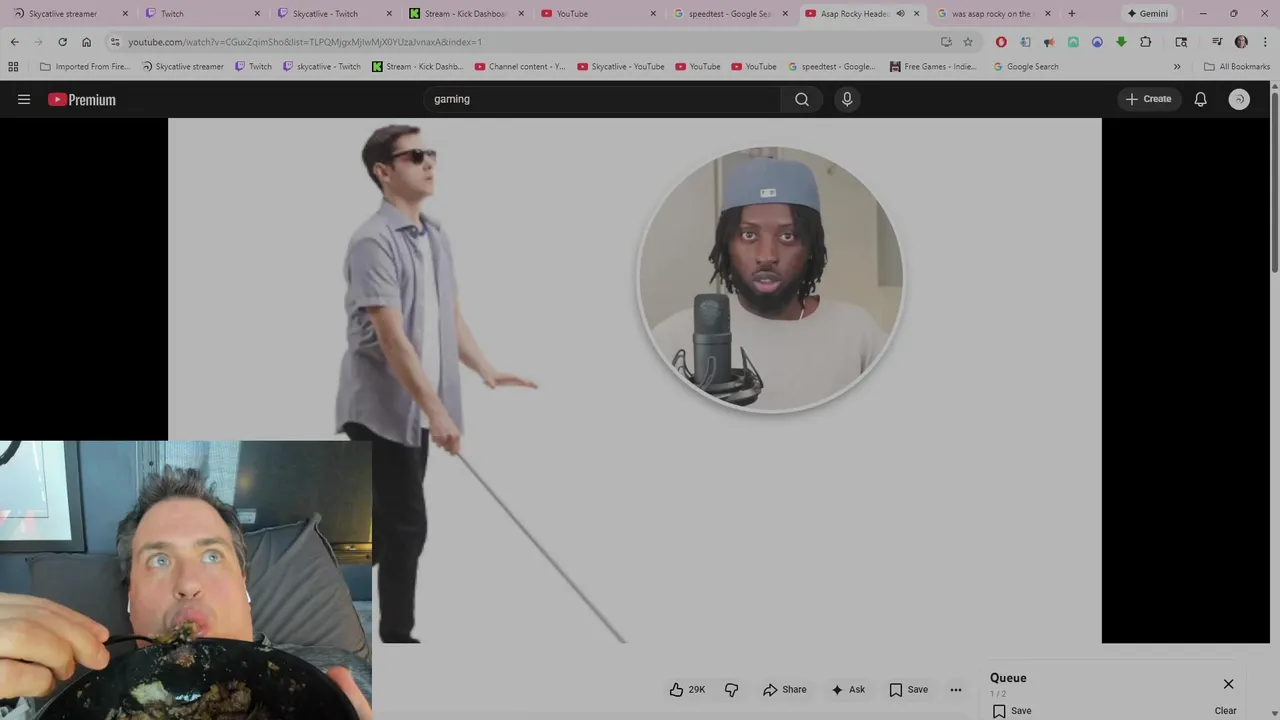Image resolution: width=1280 pixels, height=720 pixels.
Task: View site information icon in address bar
Action: 115,42
